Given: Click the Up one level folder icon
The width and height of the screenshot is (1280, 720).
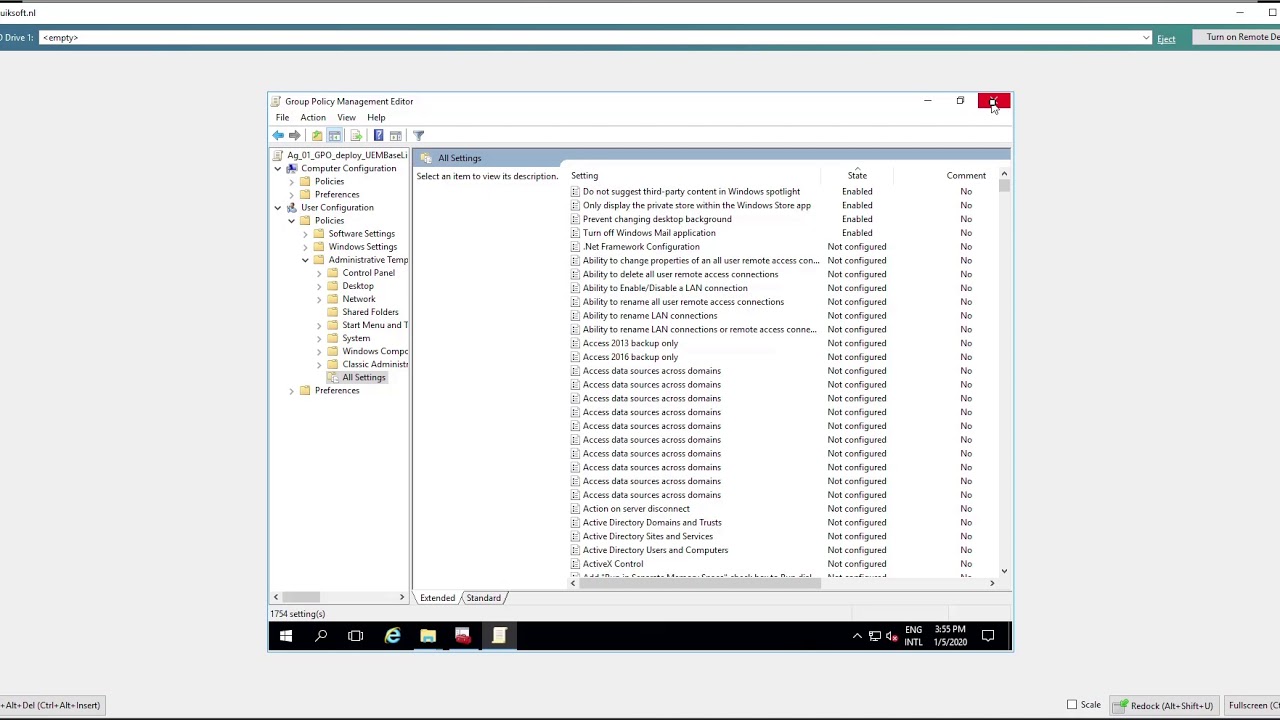Looking at the screenshot, I should click(x=317, y=135).
